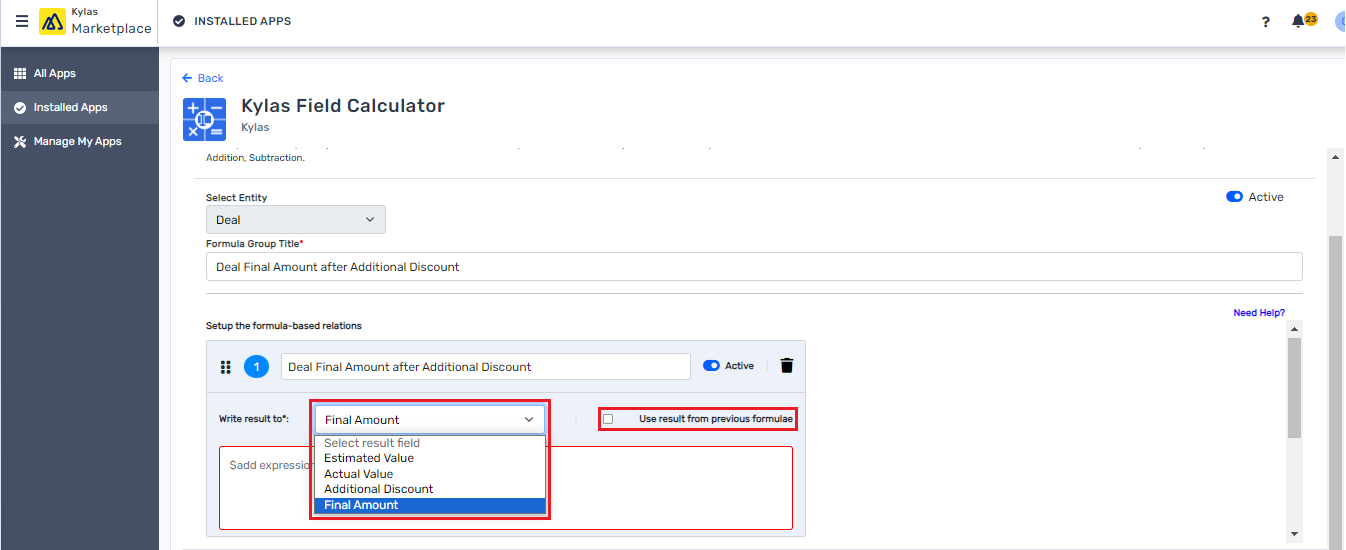
Task: Delete formula using trash icon
Action: [787, 366]
